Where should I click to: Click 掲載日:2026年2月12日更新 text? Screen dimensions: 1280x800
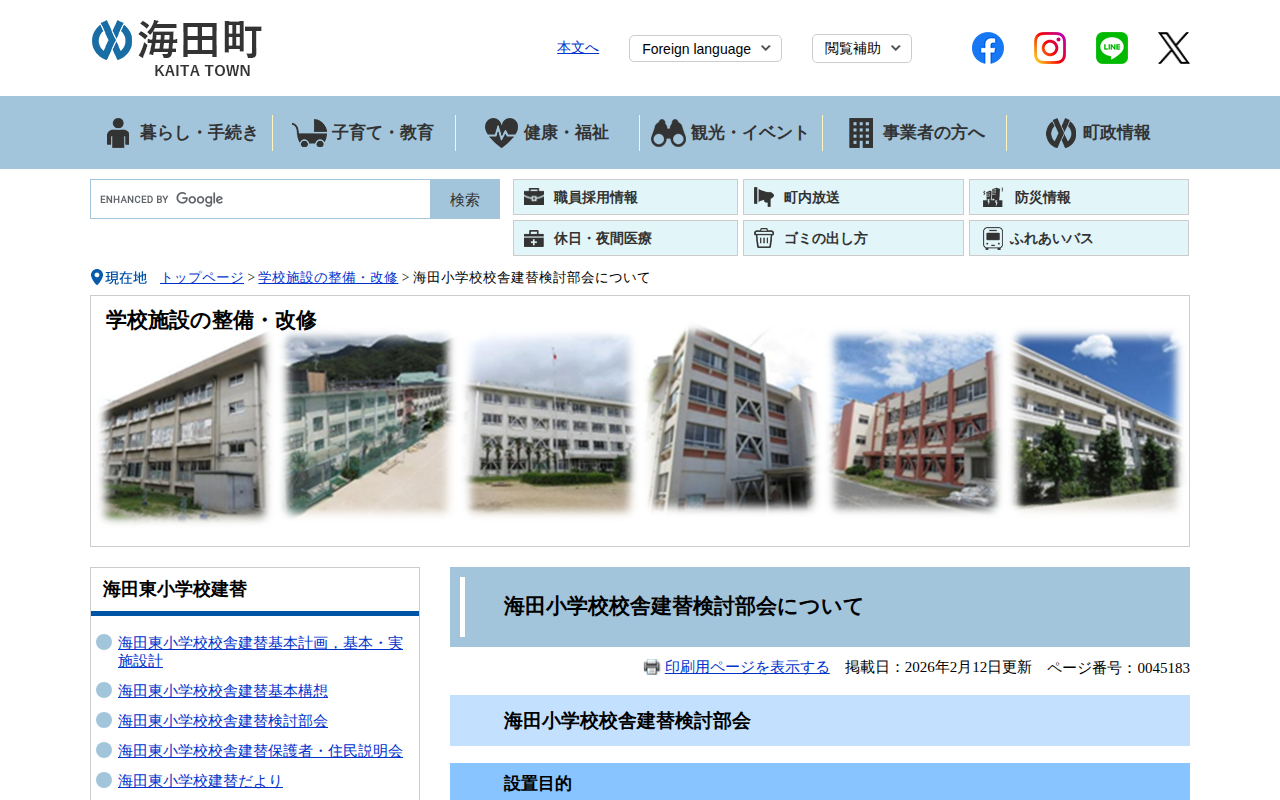938,667
